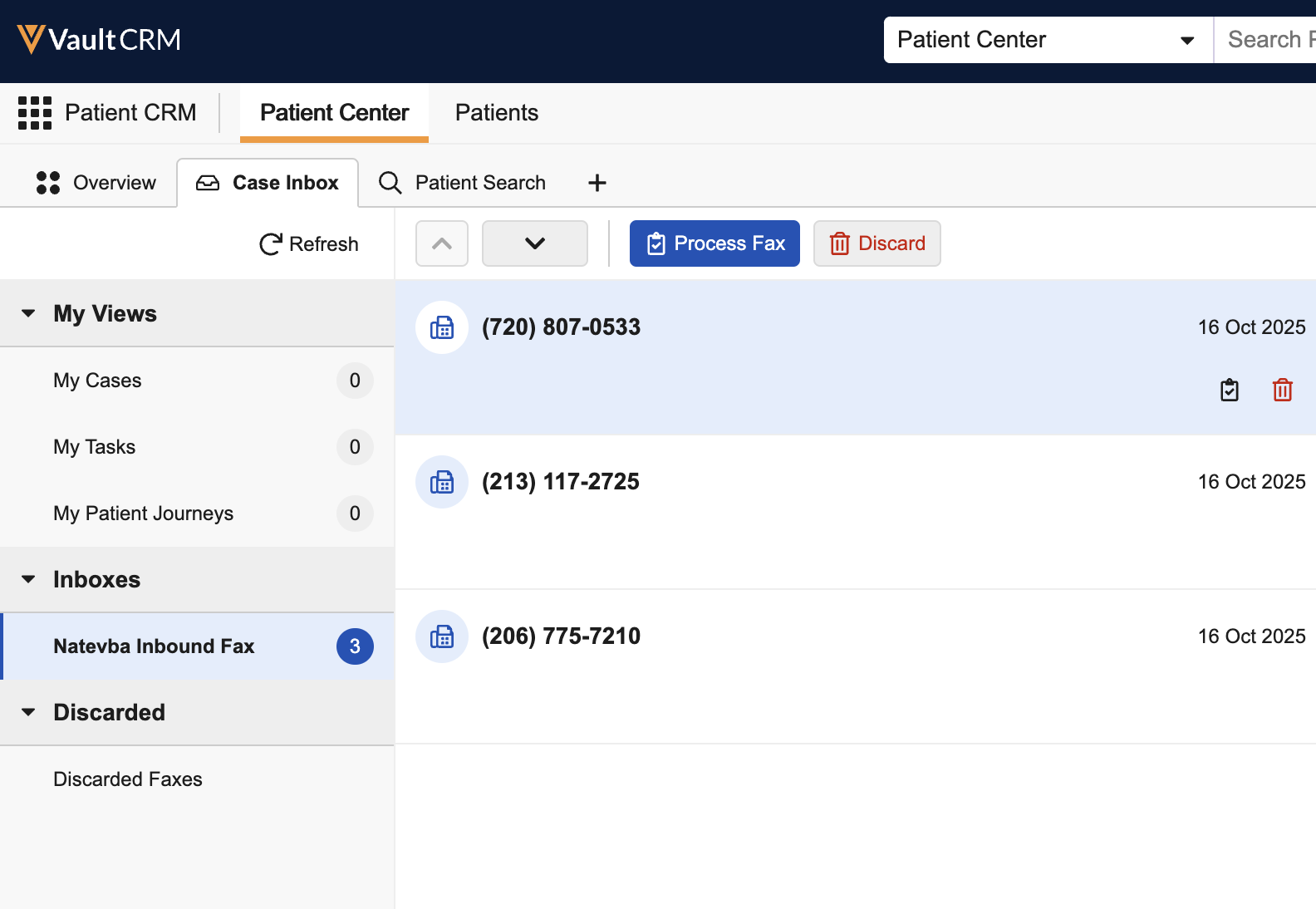Viewport: 1316px width, 909px height.
Task: Click the fax icon beside (206) 775-7210
Action: tap(442, 636)
